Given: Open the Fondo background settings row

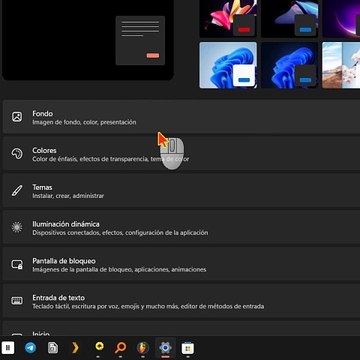Looking at the screenshot, I should click(181, 117).
